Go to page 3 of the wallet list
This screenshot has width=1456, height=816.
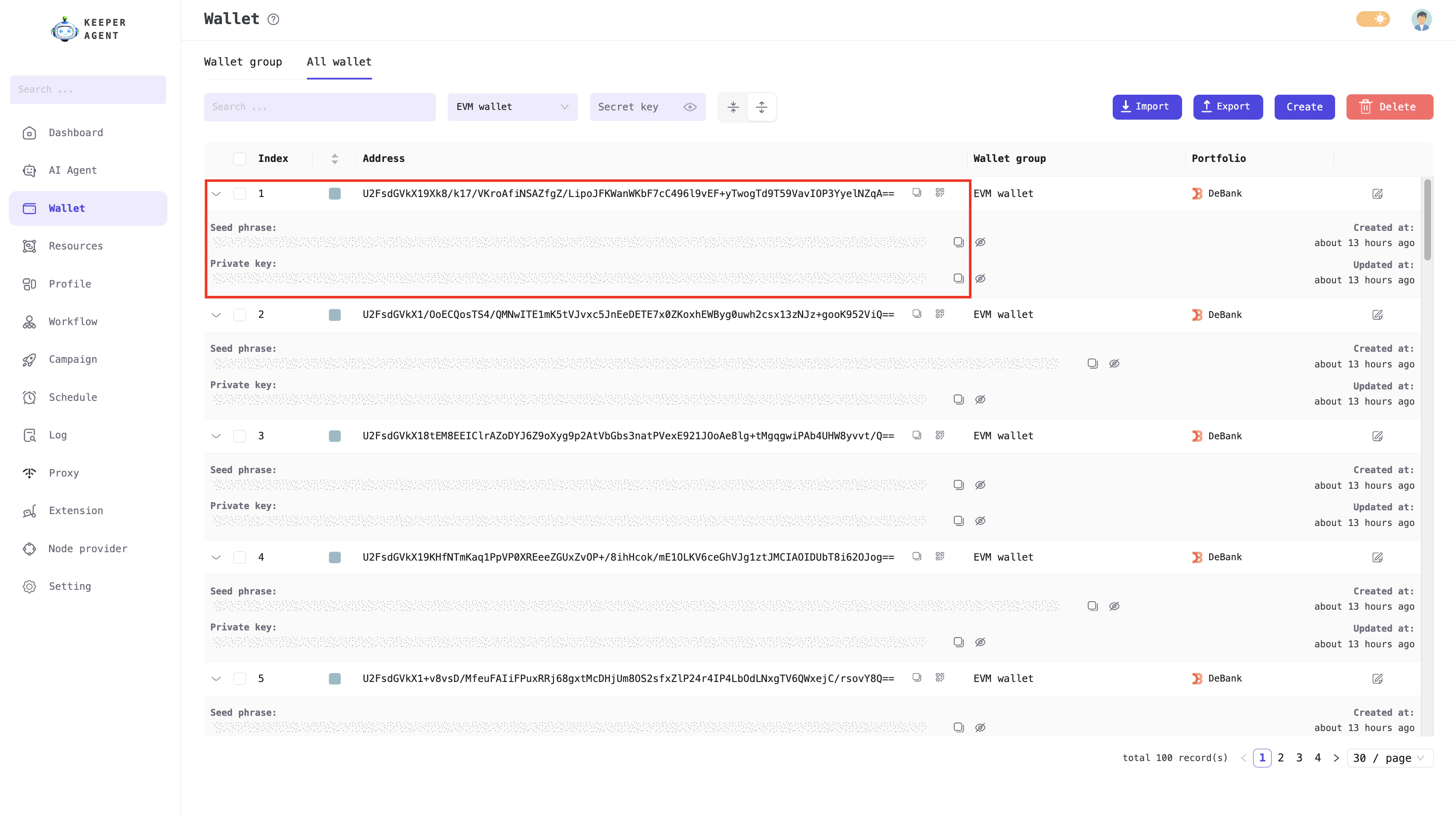point(1299,758)
